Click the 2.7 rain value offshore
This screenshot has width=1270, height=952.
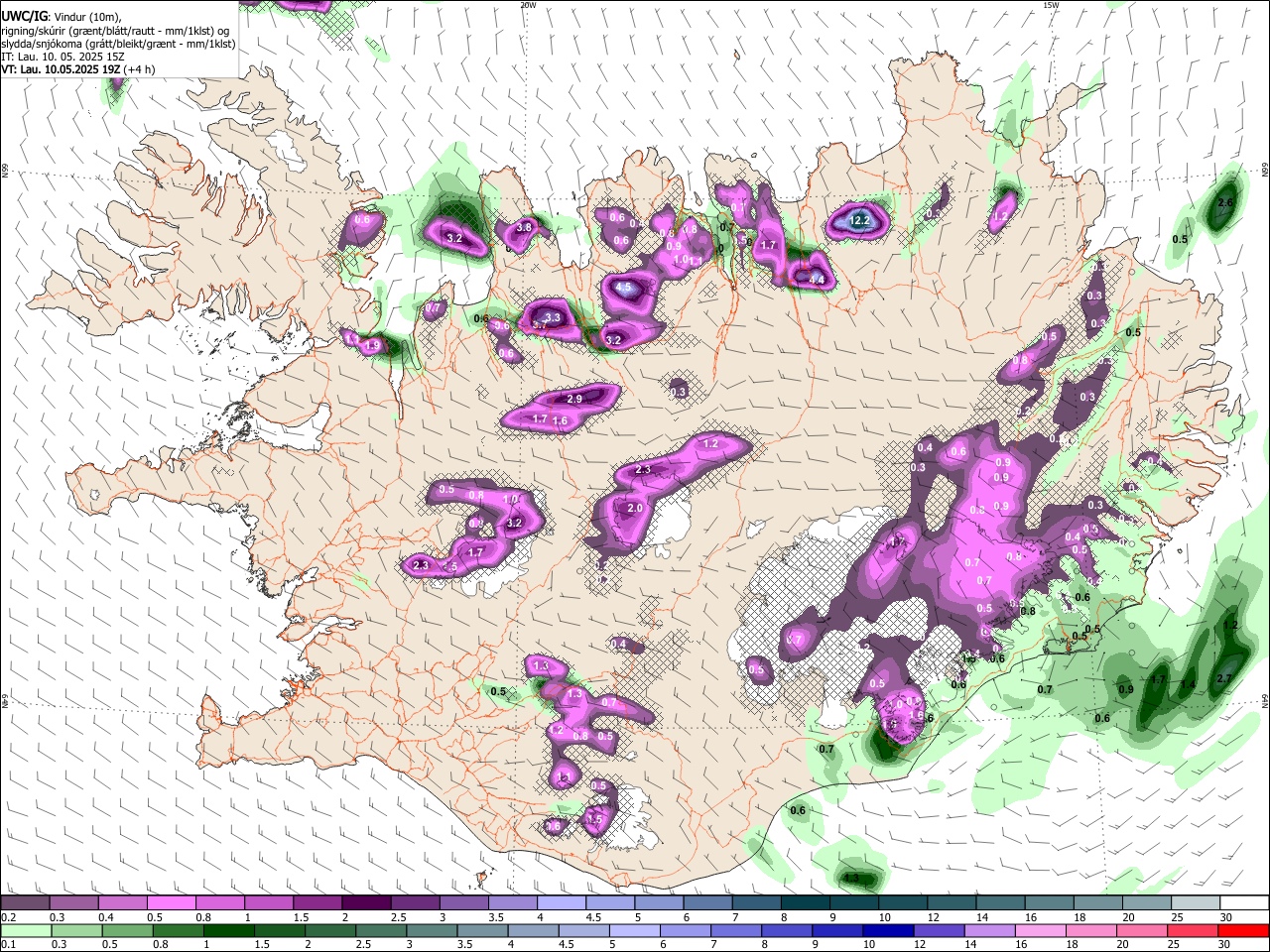[1223, 678]
